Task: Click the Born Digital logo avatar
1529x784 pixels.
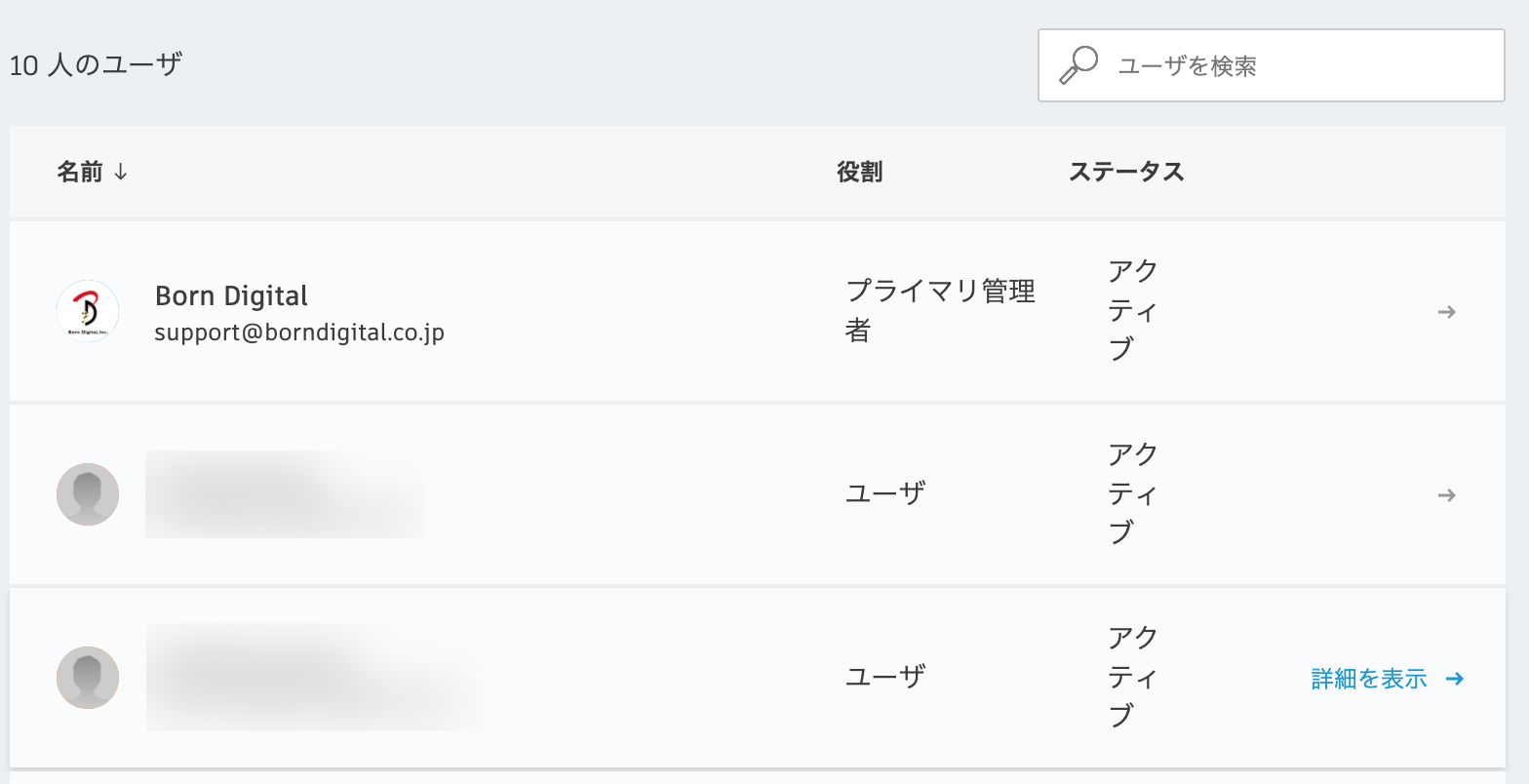Action: [88, 311]
